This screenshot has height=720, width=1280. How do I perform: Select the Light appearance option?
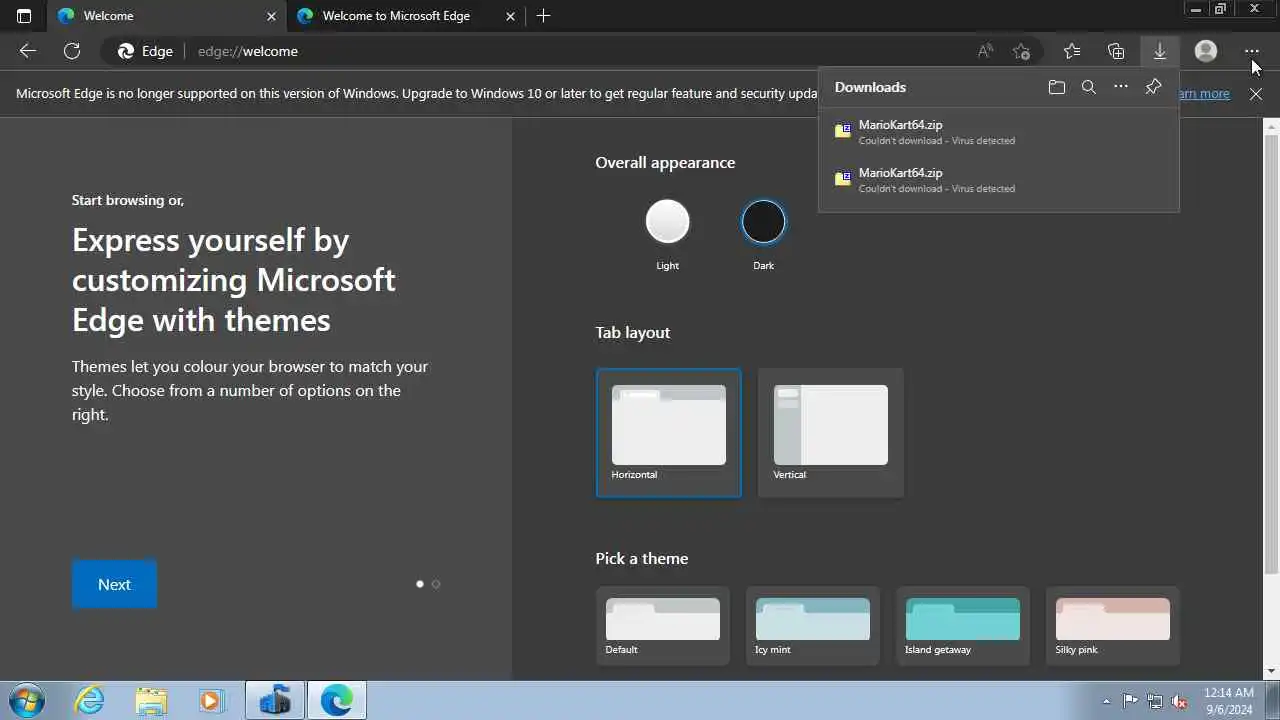(x=667, y=222)
